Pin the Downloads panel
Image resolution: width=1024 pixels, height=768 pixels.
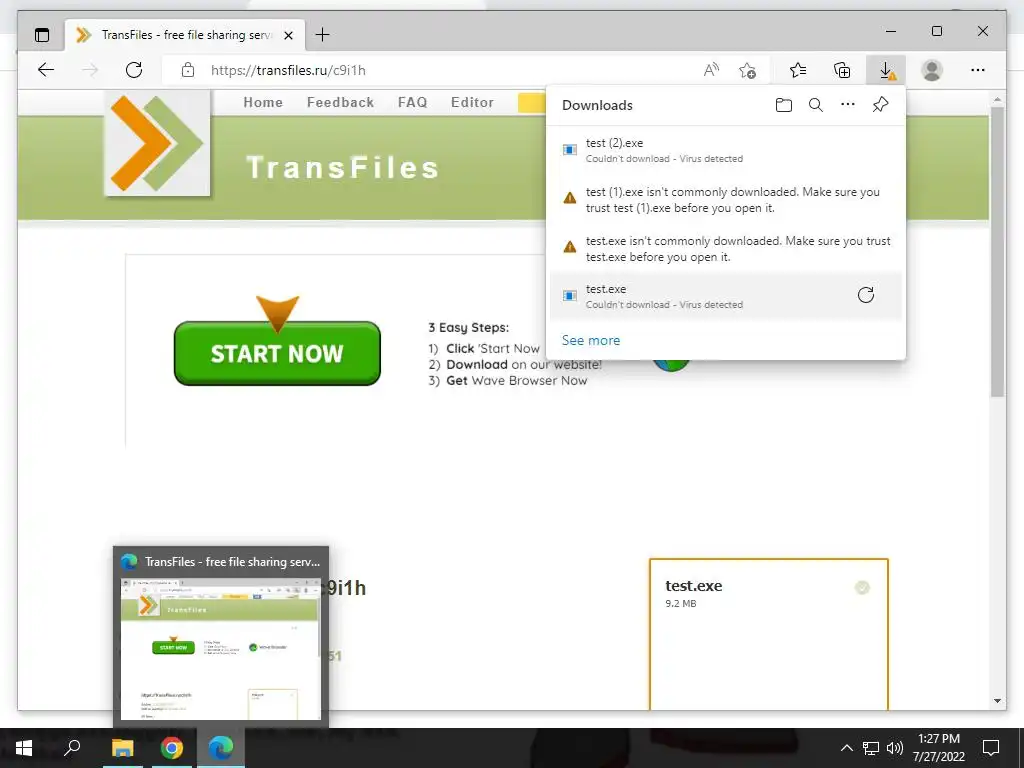880,104
